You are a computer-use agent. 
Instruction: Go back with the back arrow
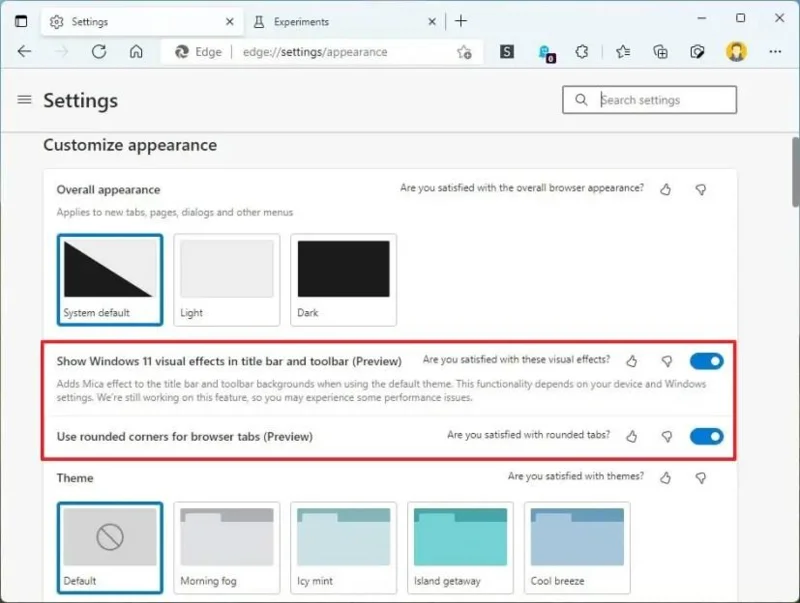pyautogui.click(x=24, y=52)
